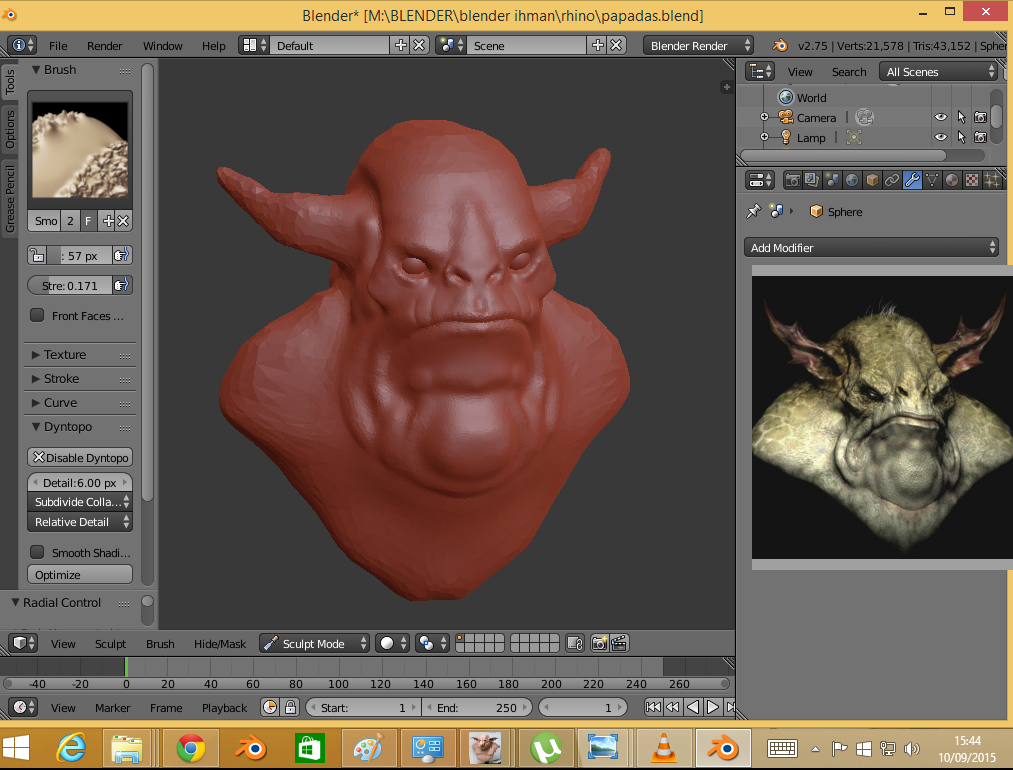Click the OpenGL render active viewport icon
The image size is (1013, 770).
[599, 644]
